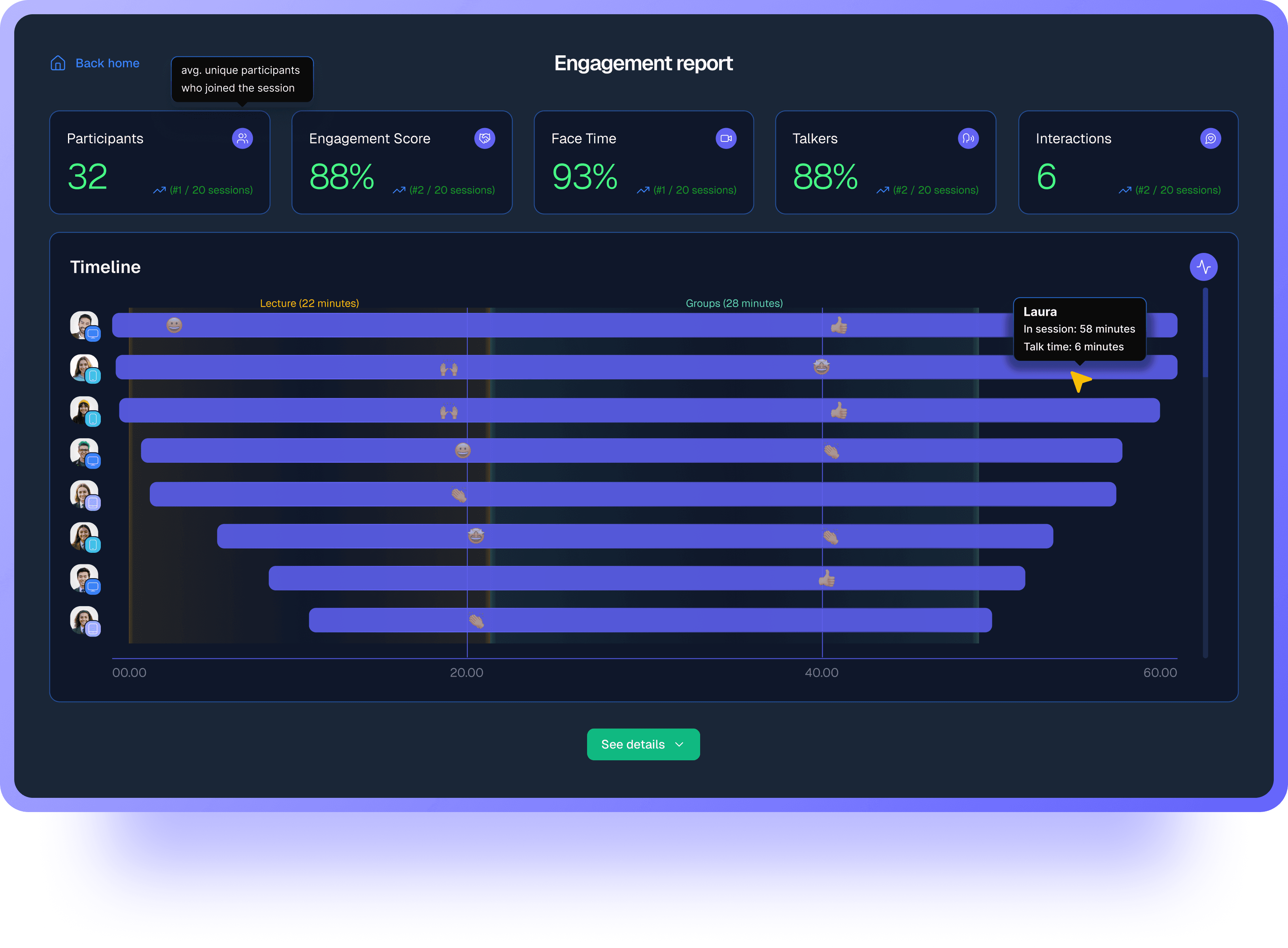The image size is (1288, 948).
Task: Click the Groups (28 minutes) segment label
Action: [x=734, y=303]
